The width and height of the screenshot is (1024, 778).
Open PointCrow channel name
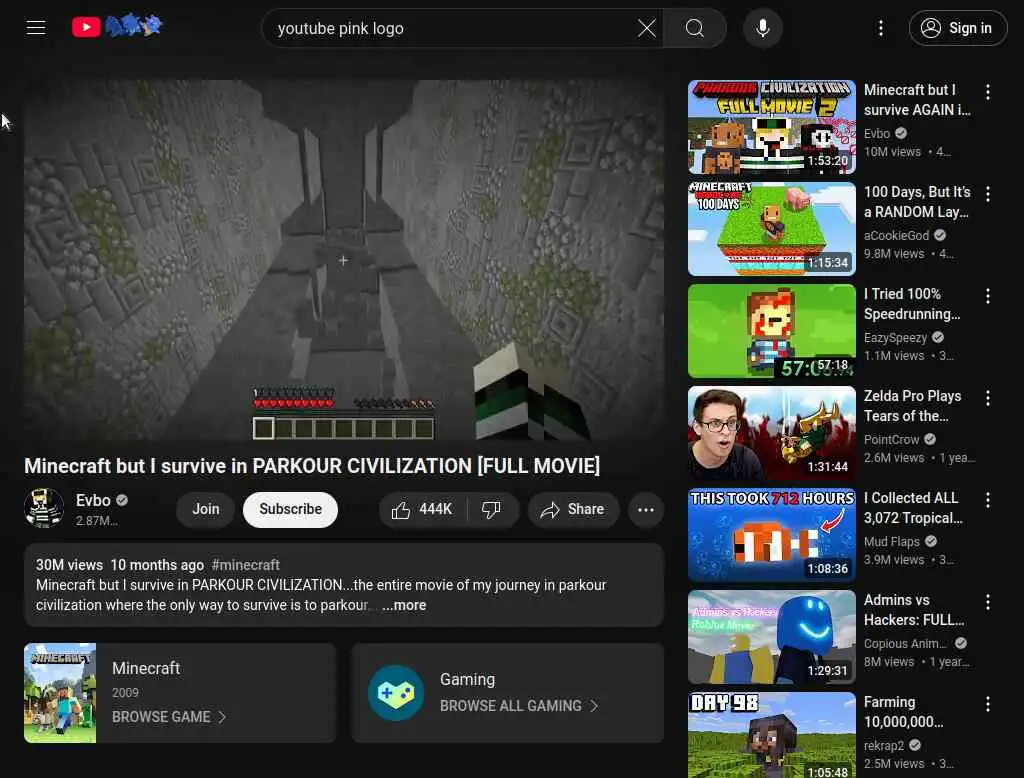(891, 440)
